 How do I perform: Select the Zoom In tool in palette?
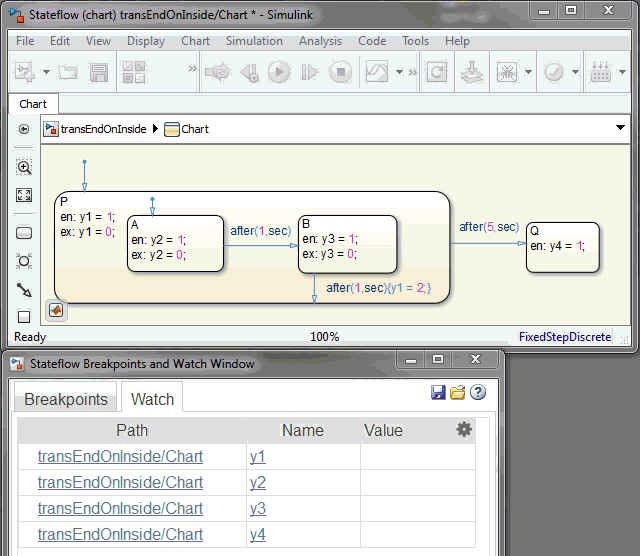tap(24, 167)
